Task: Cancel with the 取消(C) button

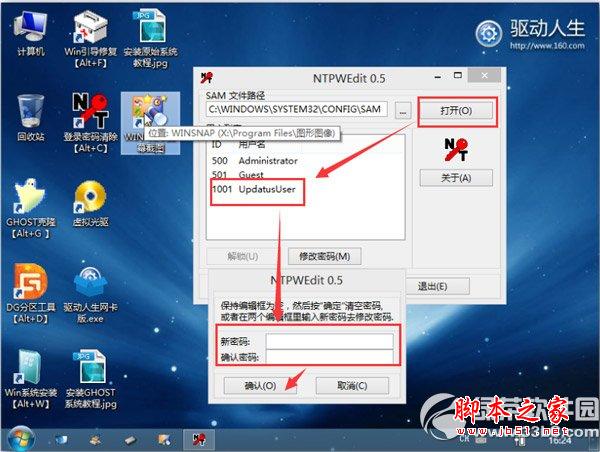Action: coord(352,385)
